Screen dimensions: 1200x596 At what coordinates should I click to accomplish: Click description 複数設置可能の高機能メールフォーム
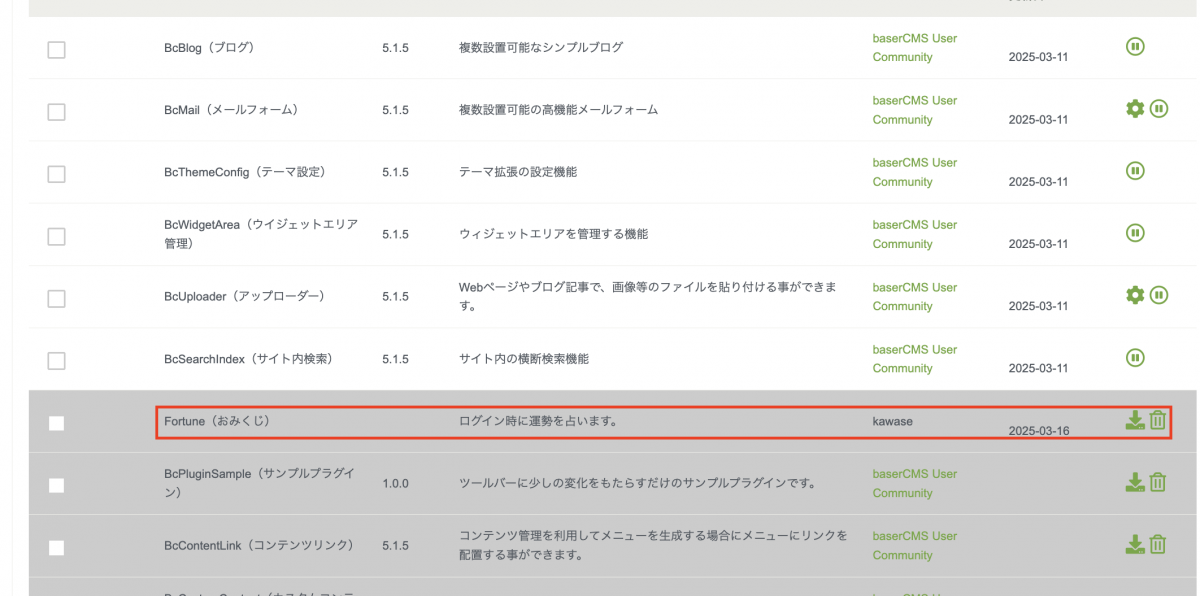(x=558, y=109)
